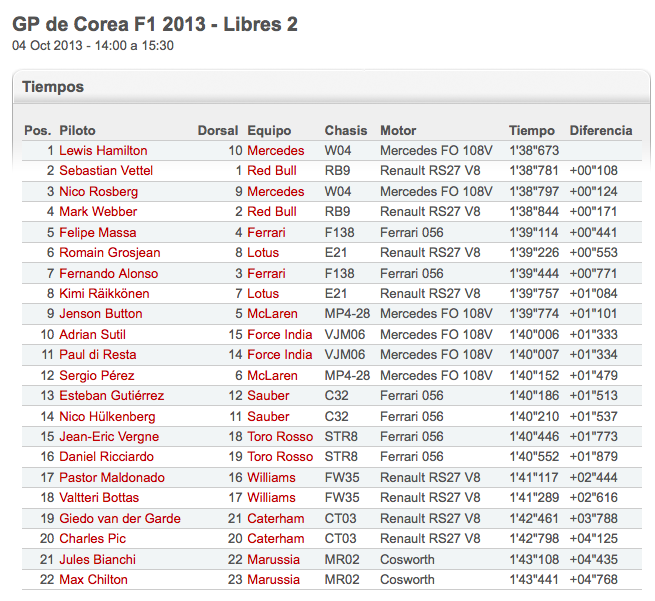Open Felipe Massa driver link
The width and height of the screenshot is (655, 601).
[x=98, y=232]
